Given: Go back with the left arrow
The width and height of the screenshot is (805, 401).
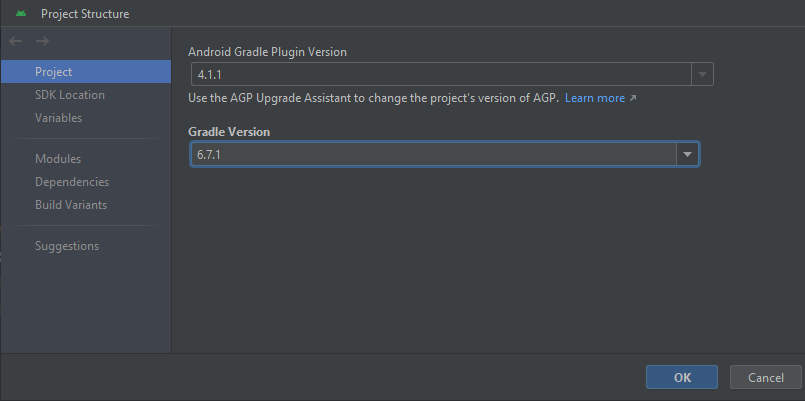Looking at the screenshot, I should click(x=16, y=41).
